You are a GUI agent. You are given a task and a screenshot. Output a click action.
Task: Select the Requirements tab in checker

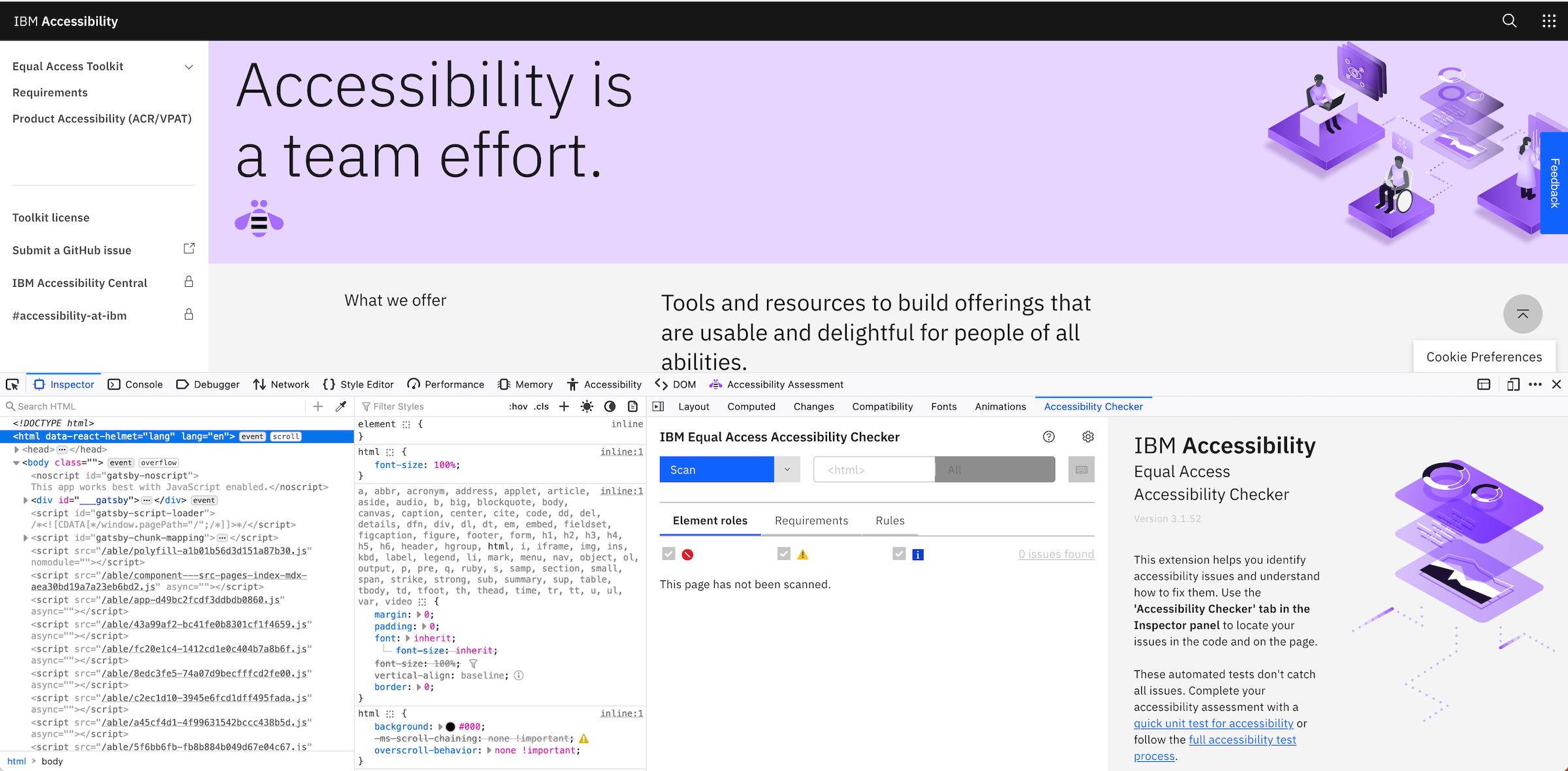point(810,519)
